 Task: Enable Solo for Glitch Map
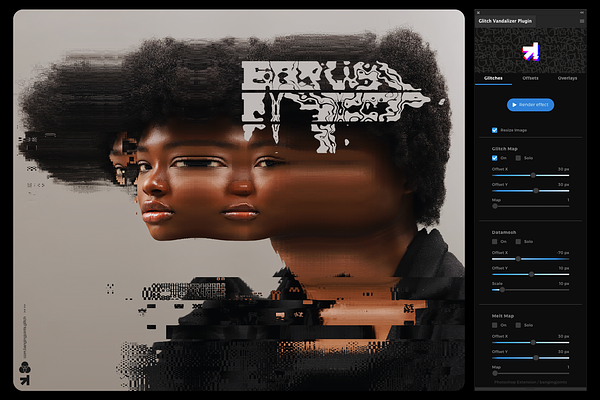coord(520,158)
